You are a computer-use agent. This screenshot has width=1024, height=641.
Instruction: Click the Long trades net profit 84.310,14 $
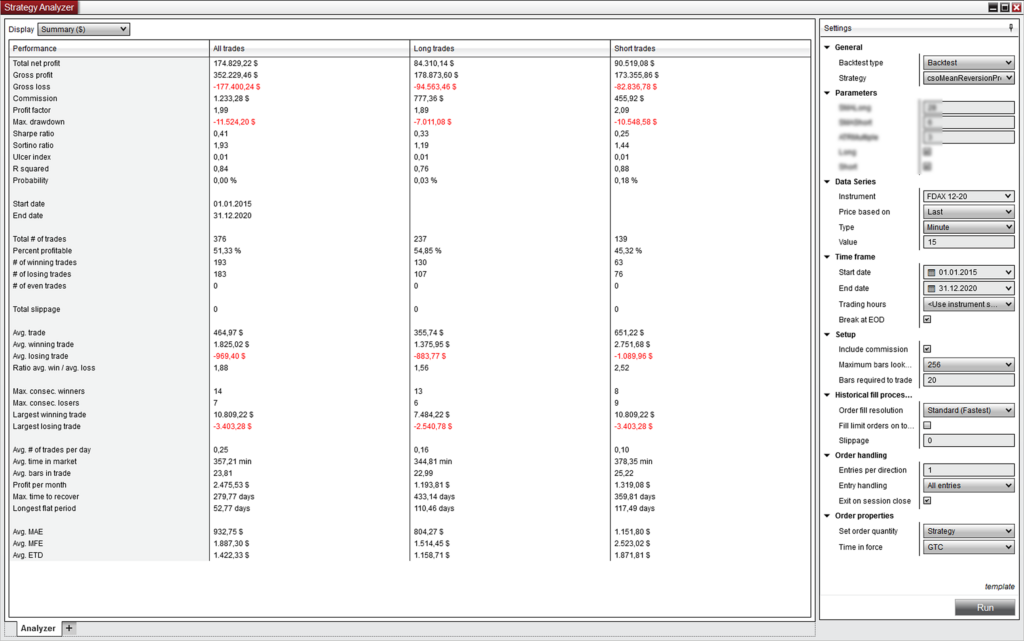[x=434, y=63]
